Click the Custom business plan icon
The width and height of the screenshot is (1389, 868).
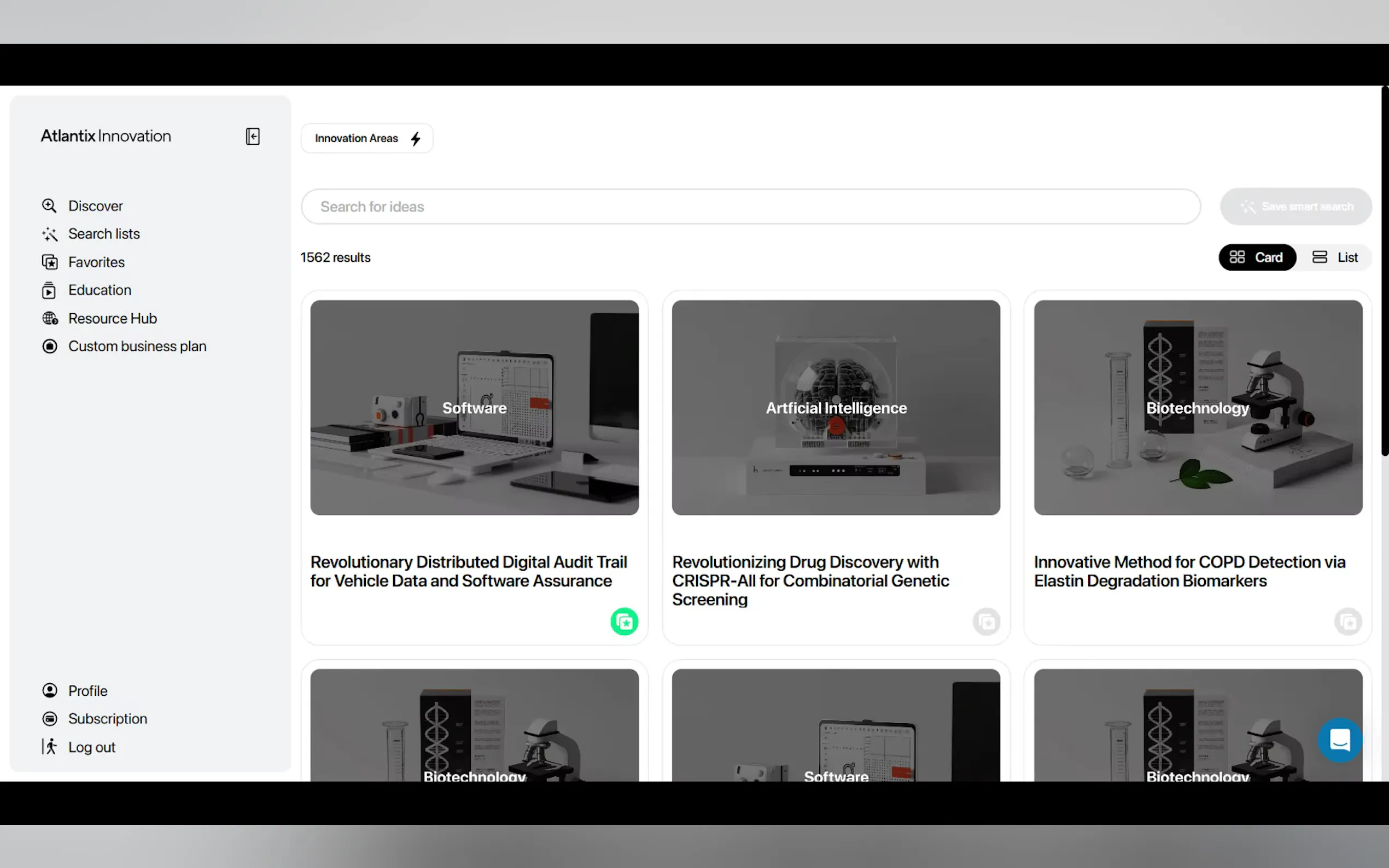[x=49, y=346]
